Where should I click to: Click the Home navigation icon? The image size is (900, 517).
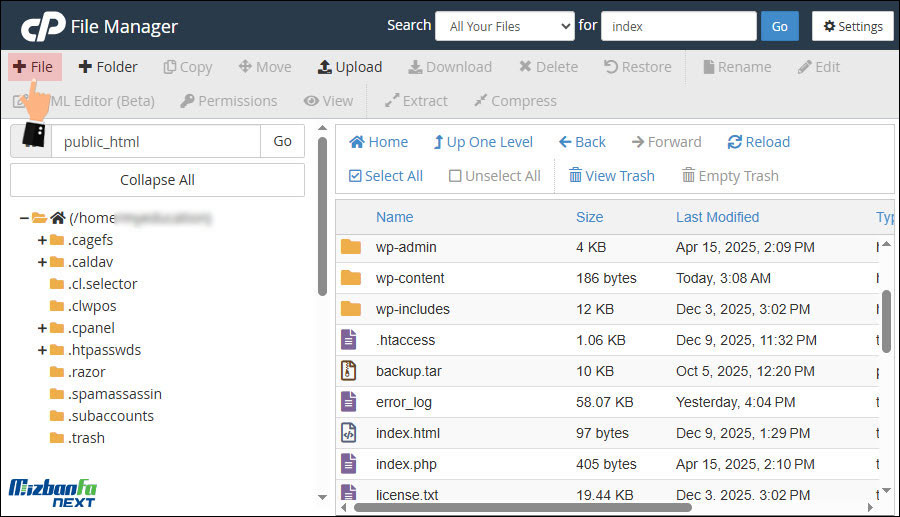pyautogui.click(x=356, y=142)
